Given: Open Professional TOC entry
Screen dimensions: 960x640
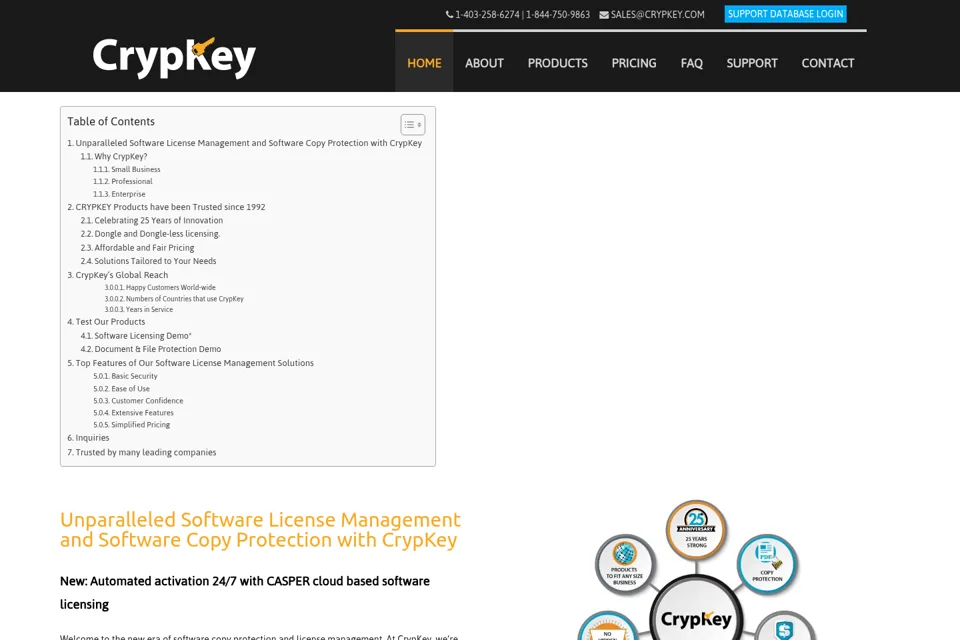Looking at the screenshot, I should (122, 181).
